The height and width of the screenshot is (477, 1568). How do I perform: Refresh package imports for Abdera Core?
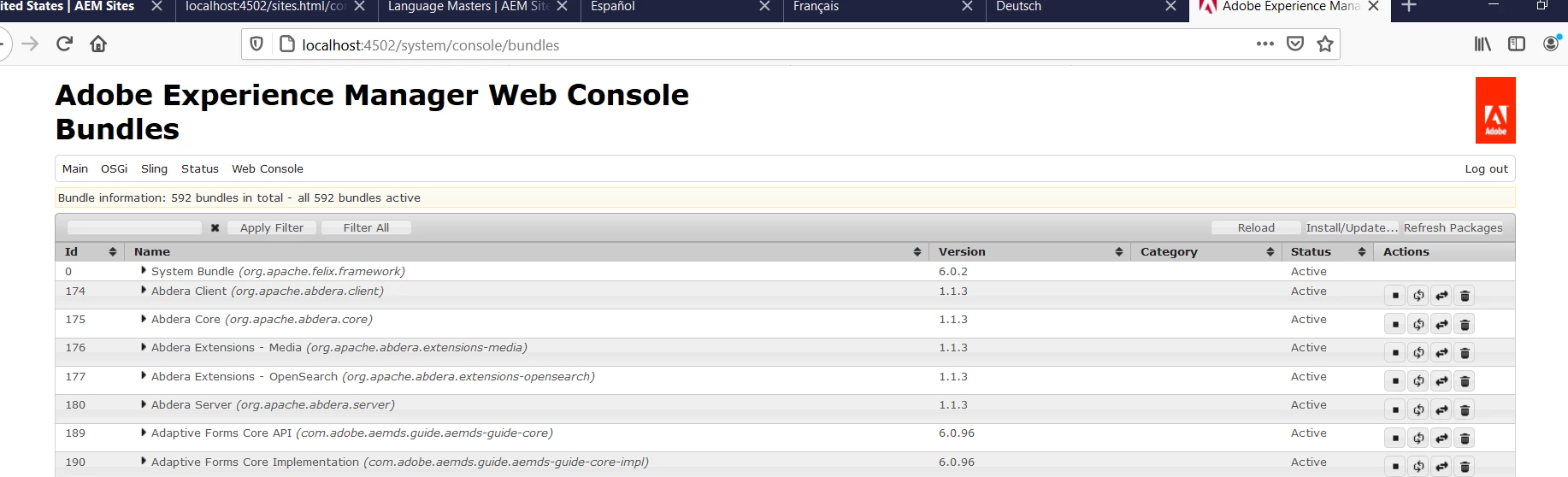click(x=1418, y=324)
